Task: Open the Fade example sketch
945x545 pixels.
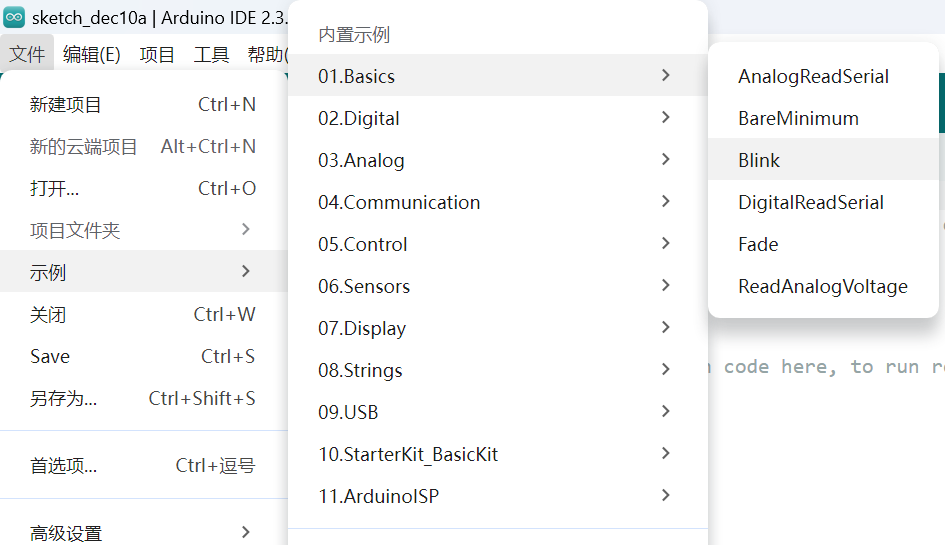Action: click(758, 244)
